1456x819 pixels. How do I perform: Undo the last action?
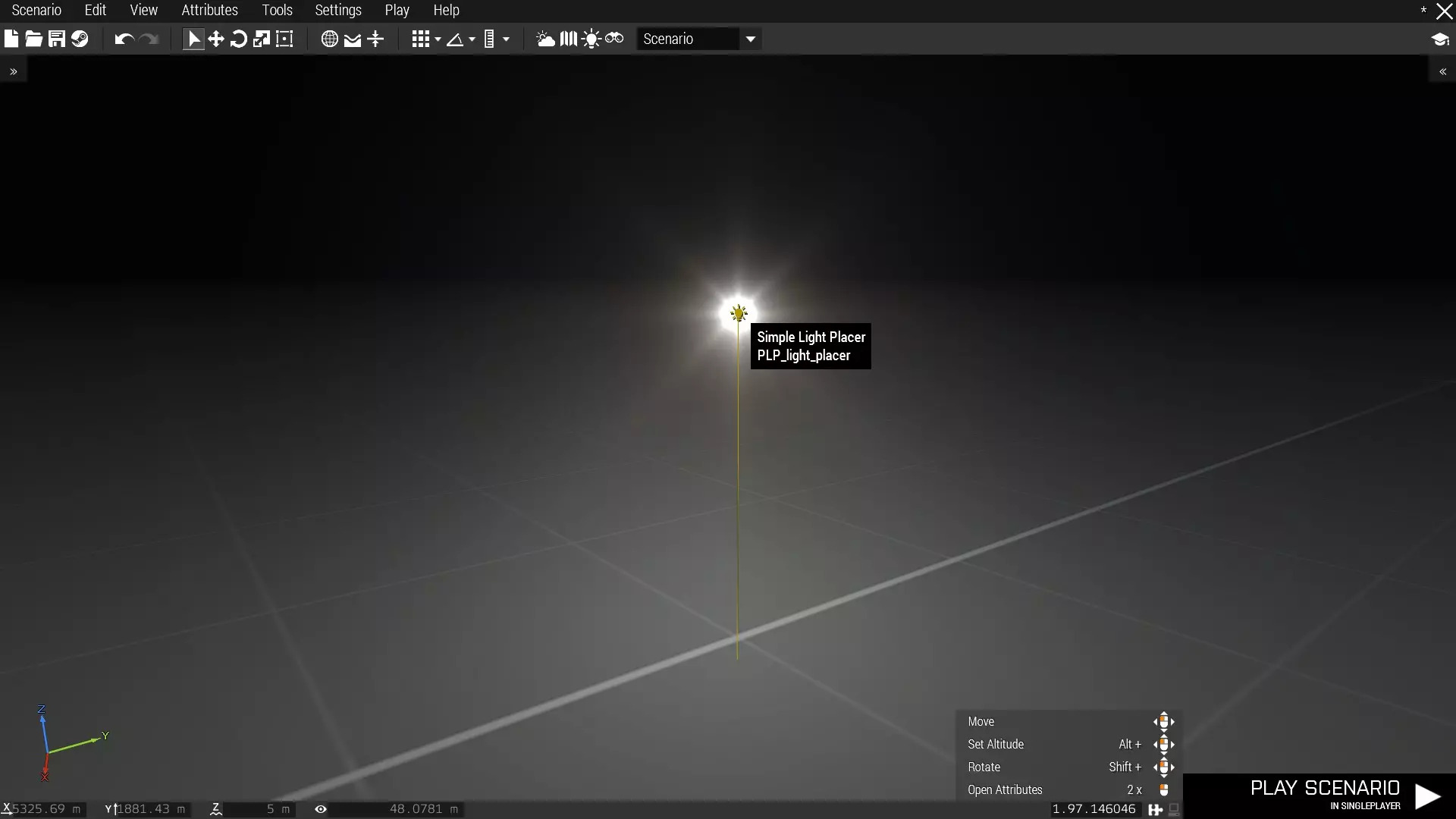(124, 39)
